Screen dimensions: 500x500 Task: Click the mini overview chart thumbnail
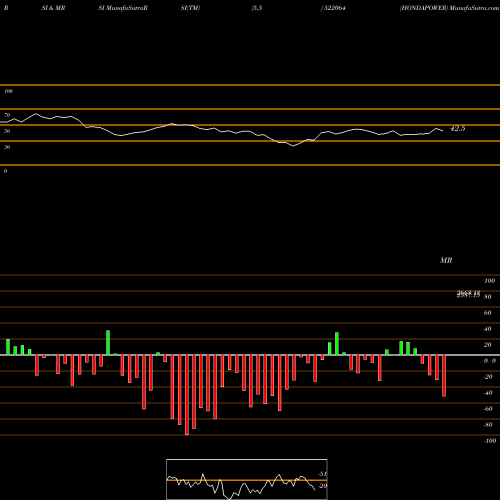[x=247, y=479]
